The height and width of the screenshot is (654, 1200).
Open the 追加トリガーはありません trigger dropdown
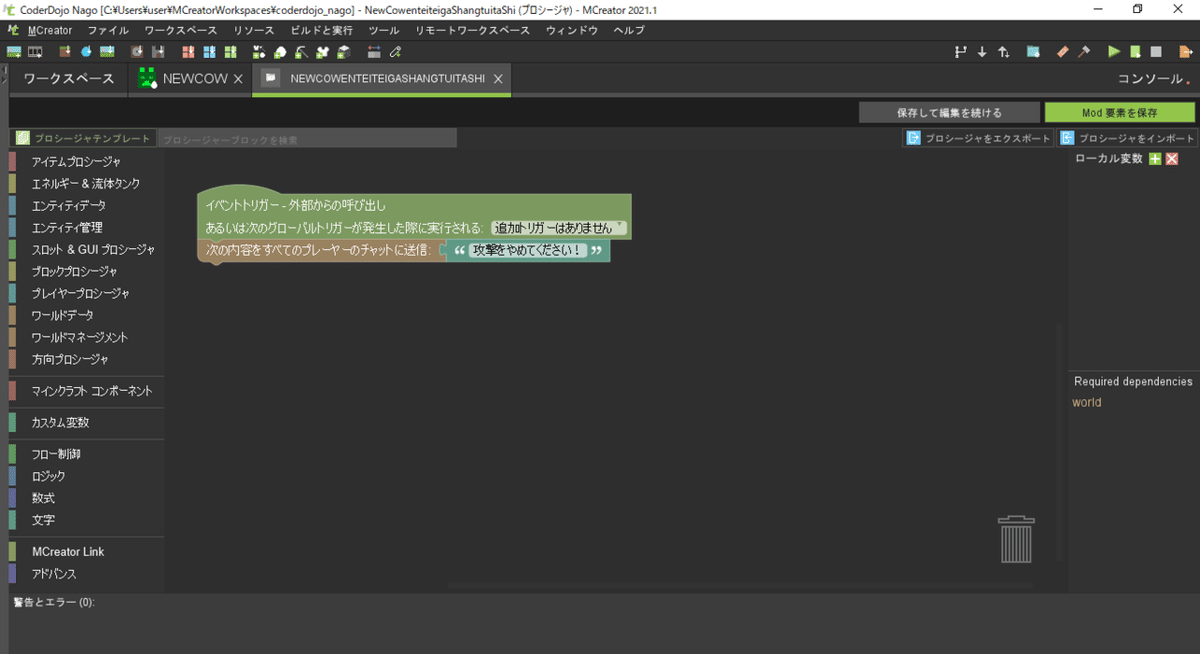(558, 226)
